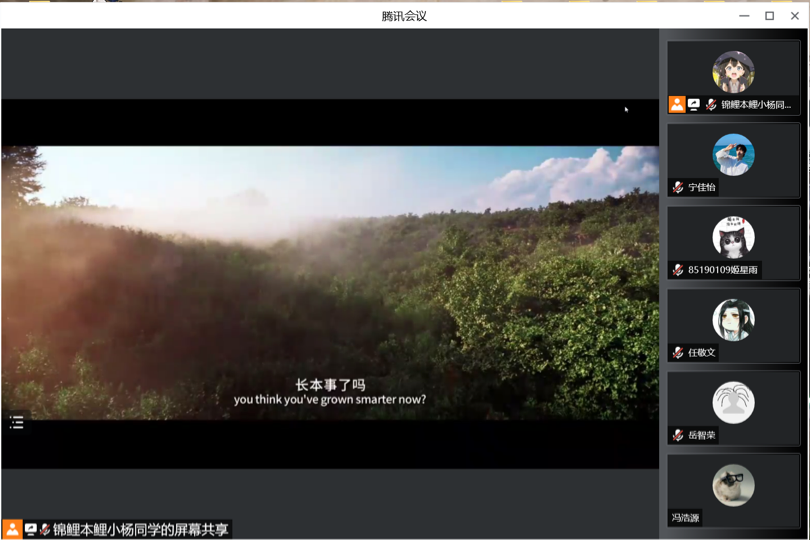
Task: Click the muted mic icon beside 岳智荣
Action: click(678, 435)
